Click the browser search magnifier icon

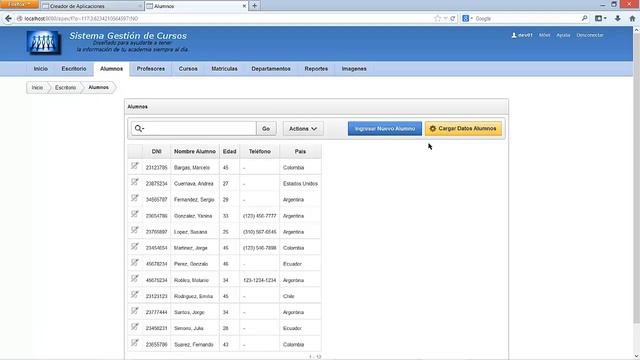[584, 18]
